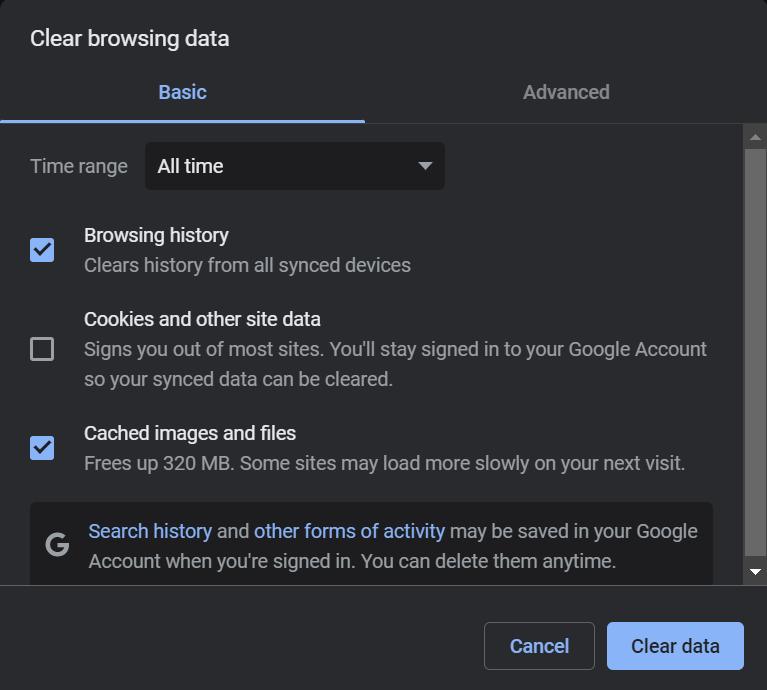This screenshot has height=690, width=767.
Task: Click the scrollbar down arrow
Action: pyautogui.click(x=756, y=572)
